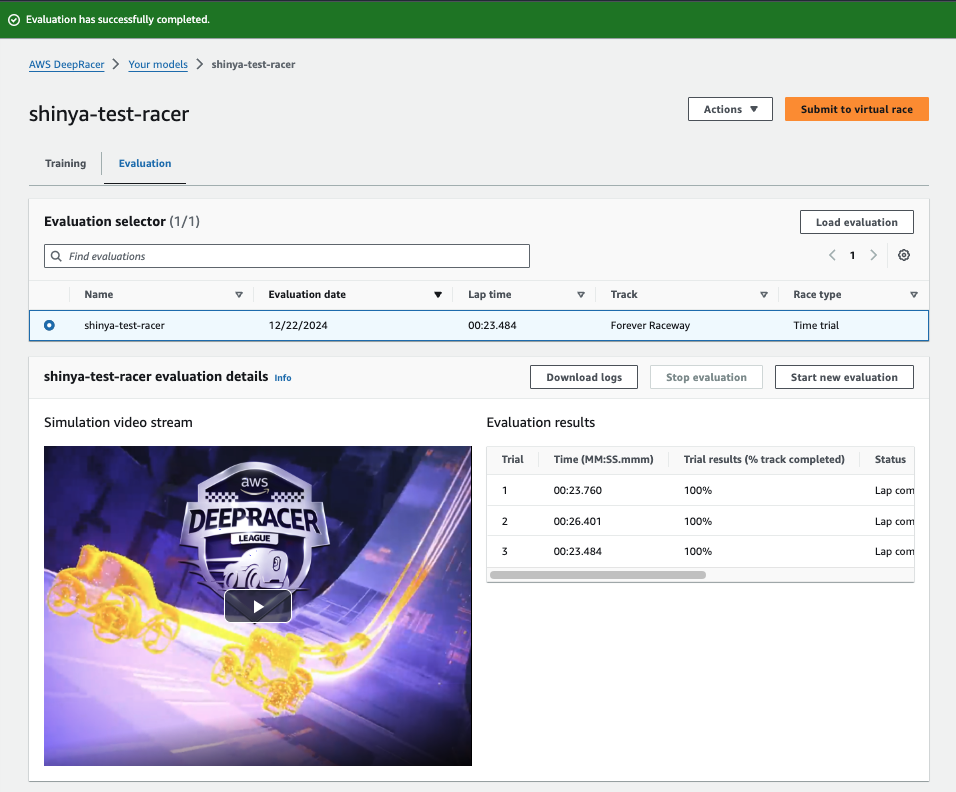Screen dimensions: 956x792
Task: Click the Race type header label
Action: [x=817, y=294]
